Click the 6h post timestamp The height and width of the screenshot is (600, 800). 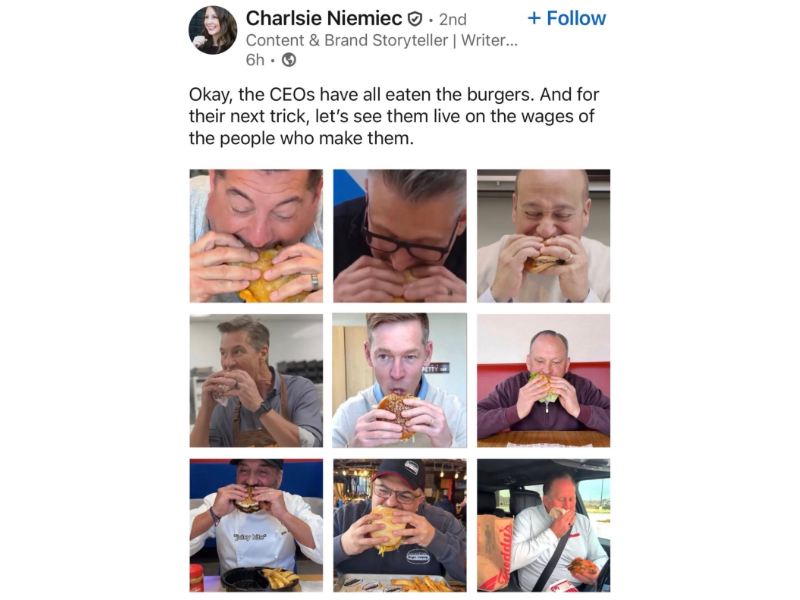coord(255,60)
